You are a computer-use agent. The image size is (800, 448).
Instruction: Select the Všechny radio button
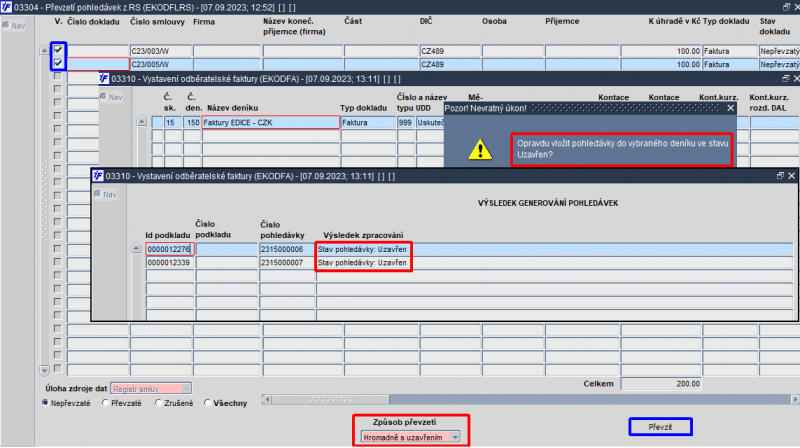[207, 403]
